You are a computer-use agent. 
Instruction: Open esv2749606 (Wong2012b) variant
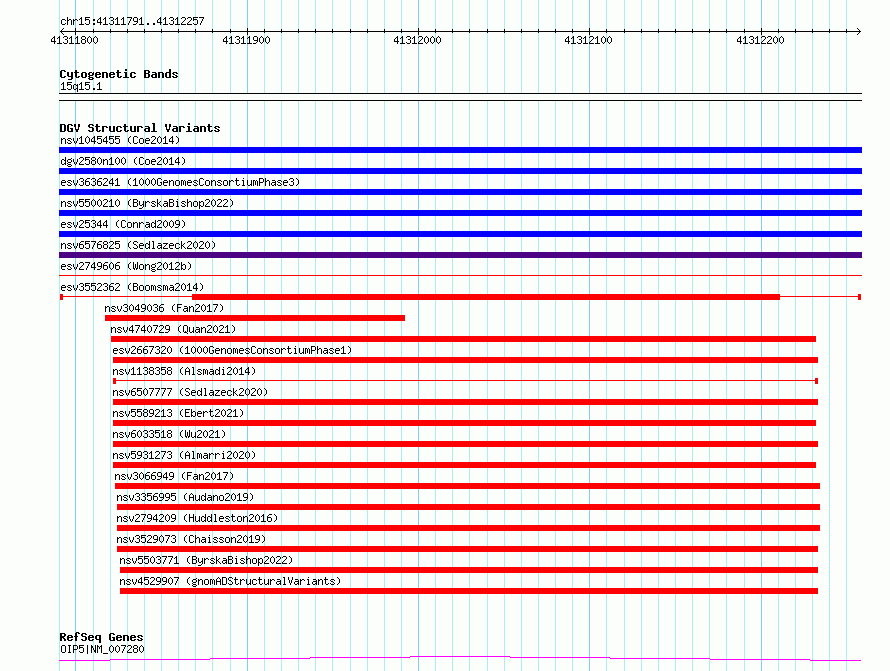pos(126,266)
